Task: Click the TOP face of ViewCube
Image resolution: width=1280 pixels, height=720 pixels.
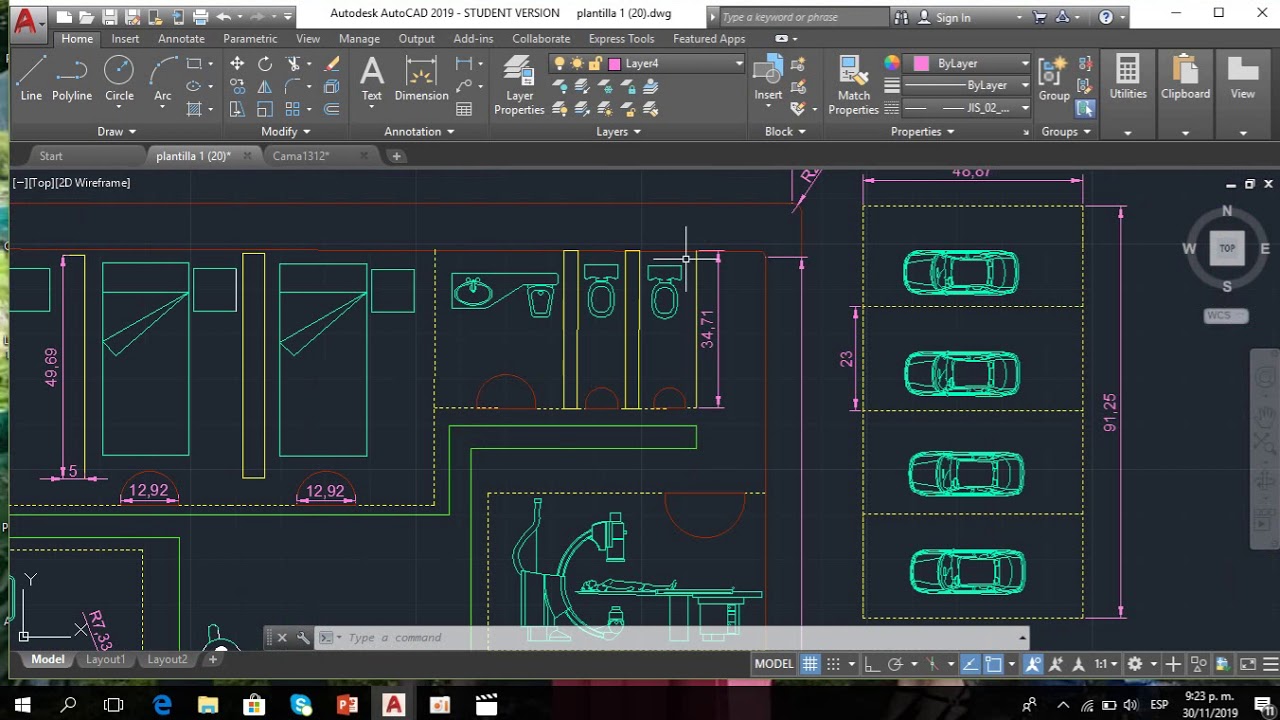Action: tap(1227, 248)
